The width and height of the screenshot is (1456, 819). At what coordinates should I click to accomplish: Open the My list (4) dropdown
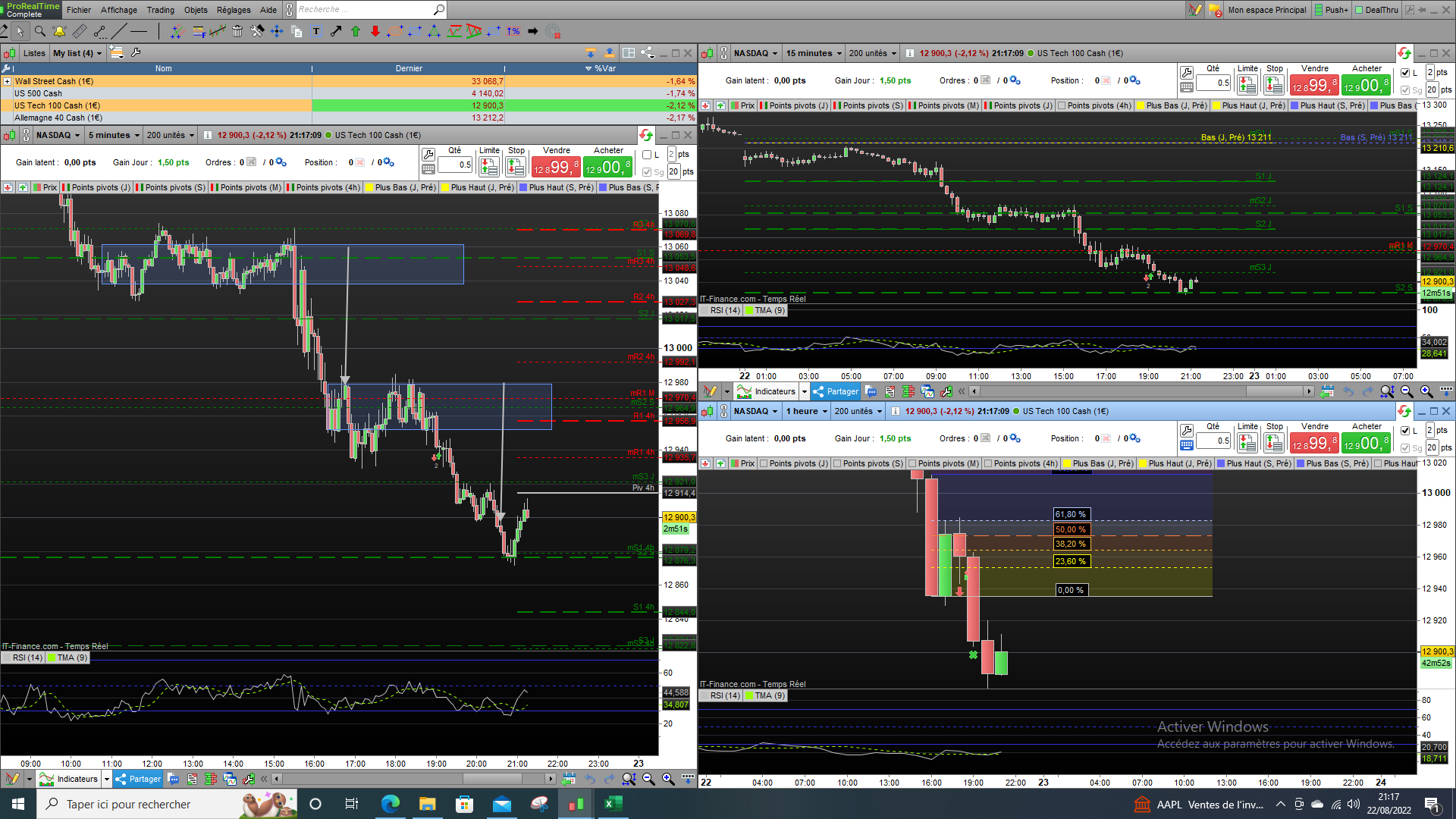tap(77, 53)
